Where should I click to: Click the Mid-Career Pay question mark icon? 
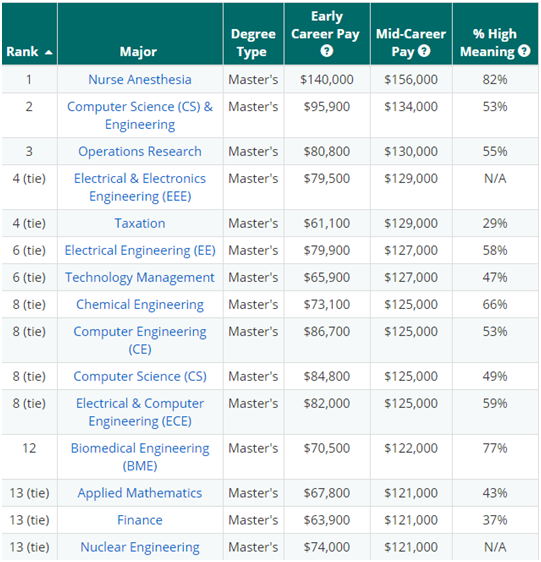[424, 51]
